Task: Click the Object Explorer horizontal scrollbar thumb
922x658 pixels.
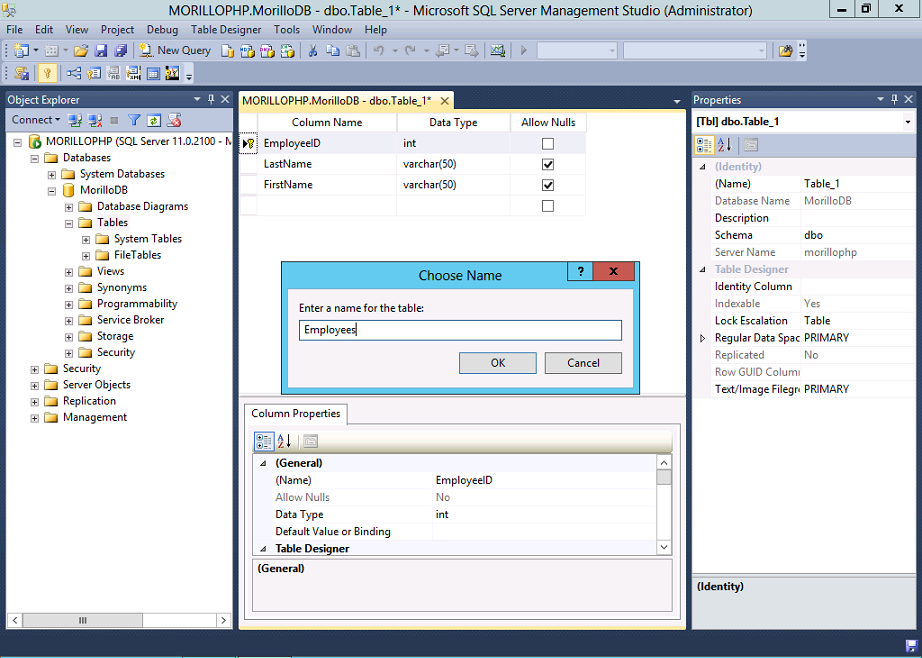Action: [82, 620]
